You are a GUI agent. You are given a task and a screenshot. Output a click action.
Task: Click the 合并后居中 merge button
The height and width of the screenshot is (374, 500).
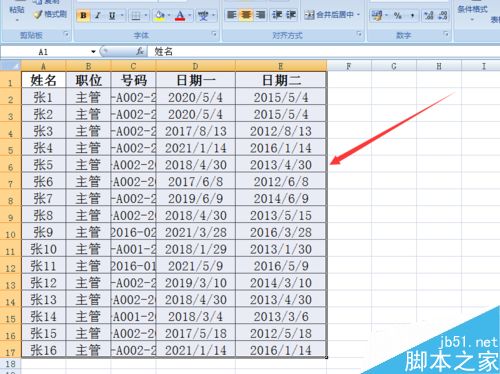point(329,15)
